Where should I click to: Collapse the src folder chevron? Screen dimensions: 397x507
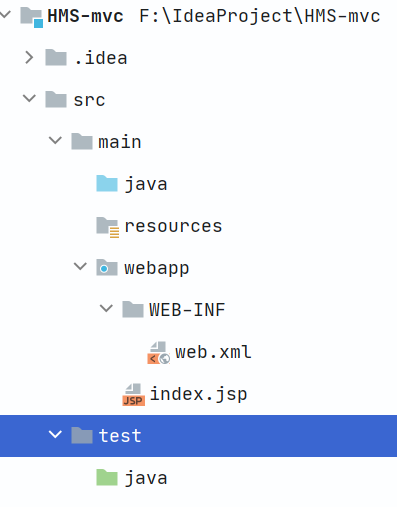pos(29,98)
